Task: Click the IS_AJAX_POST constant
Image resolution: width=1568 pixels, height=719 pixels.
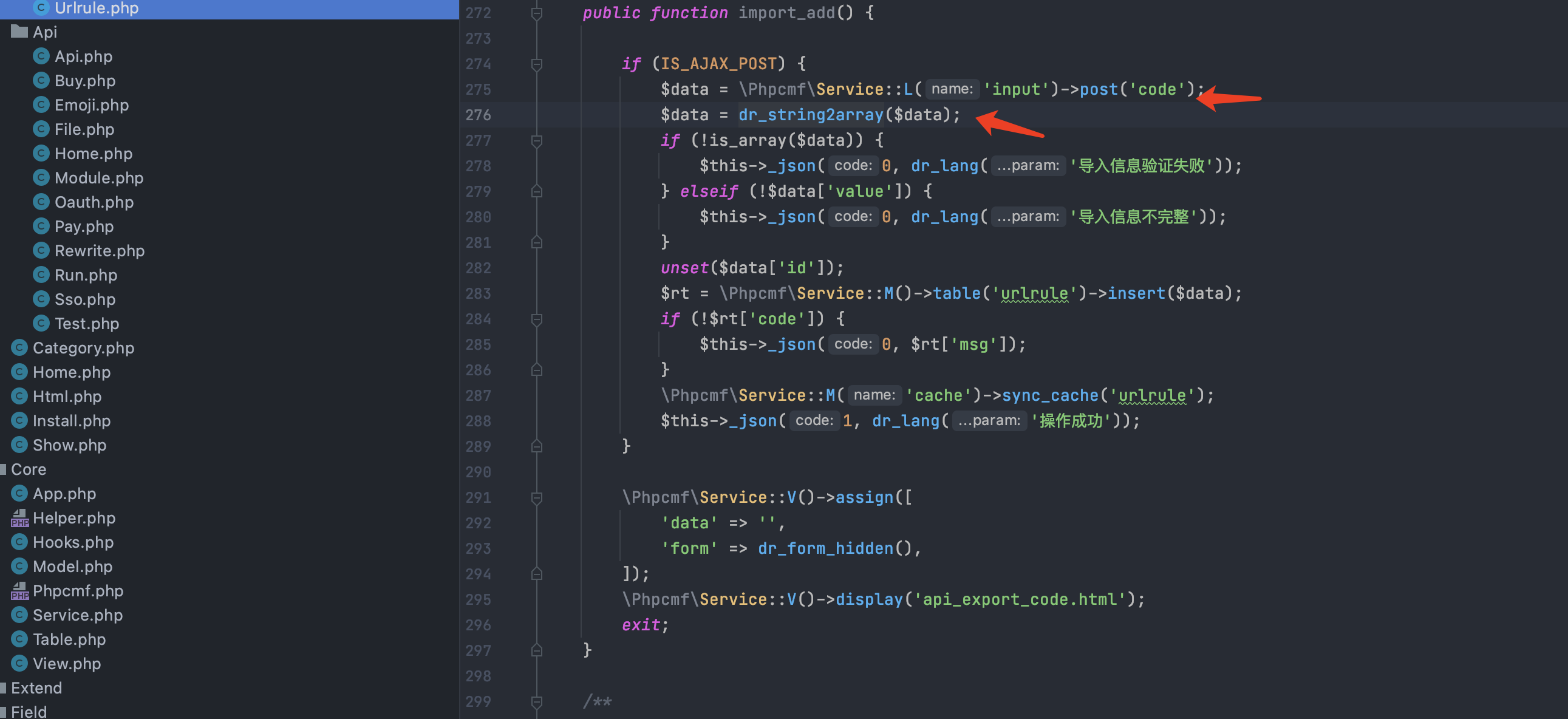Action: point(718,64)
